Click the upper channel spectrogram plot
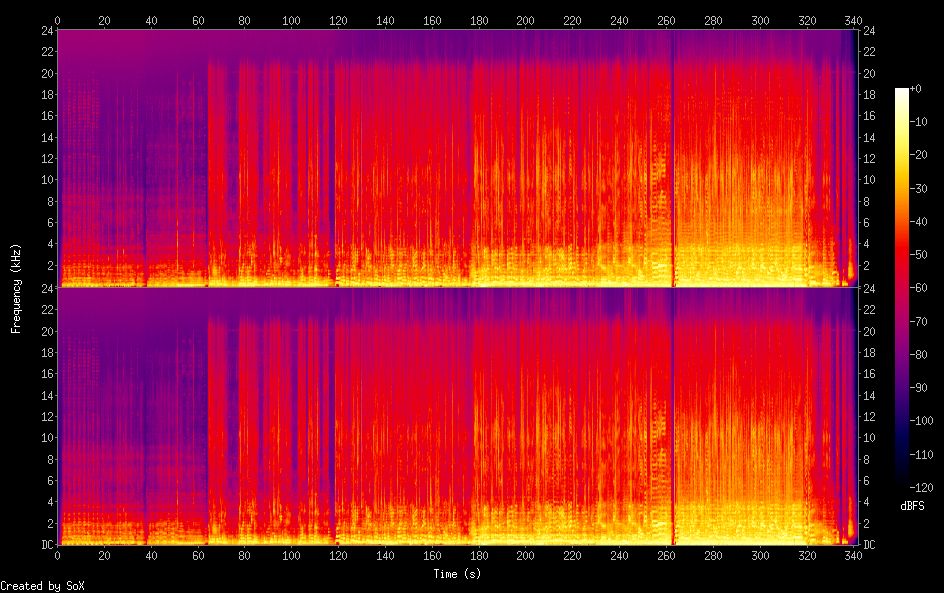This screenshot has height=593, width=944. (458, 158)
